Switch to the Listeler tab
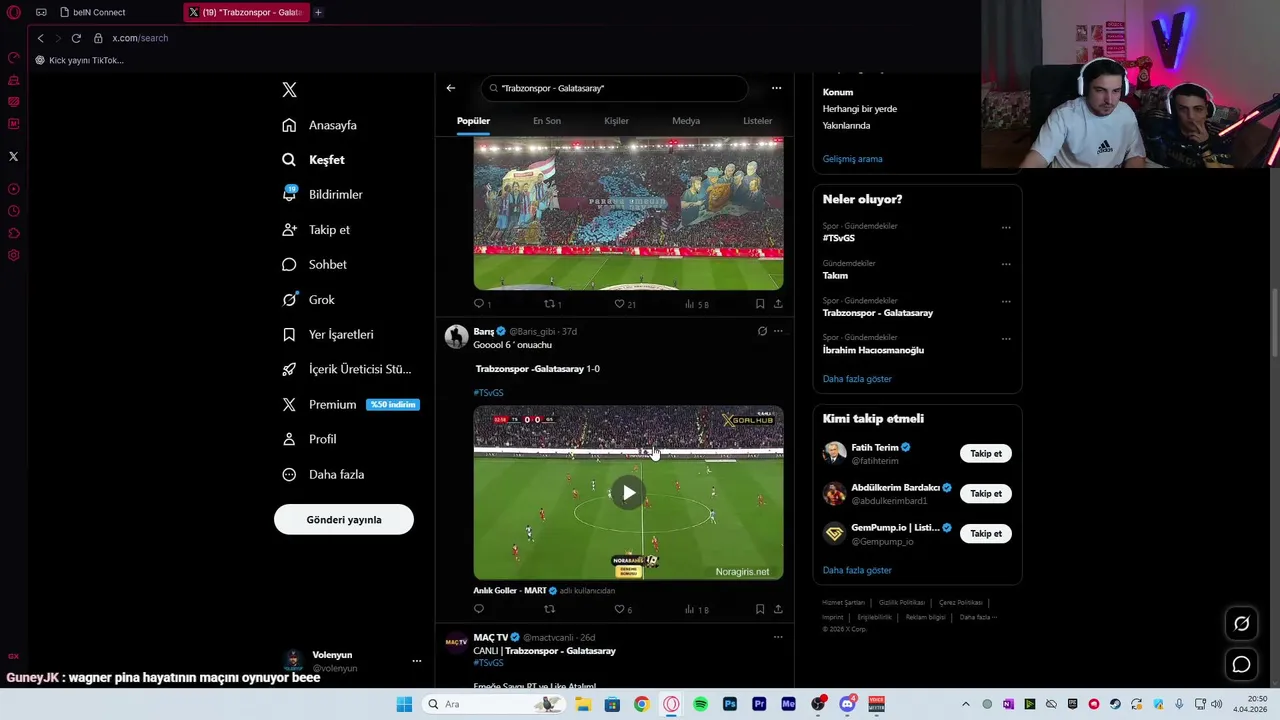 (x=757, y=121)
